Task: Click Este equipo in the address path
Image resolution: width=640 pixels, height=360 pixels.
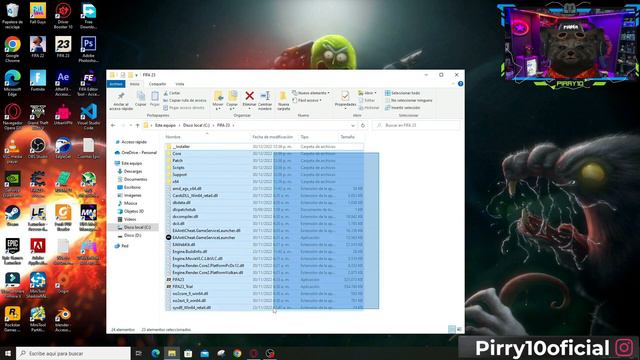Action: click(165, 125)
